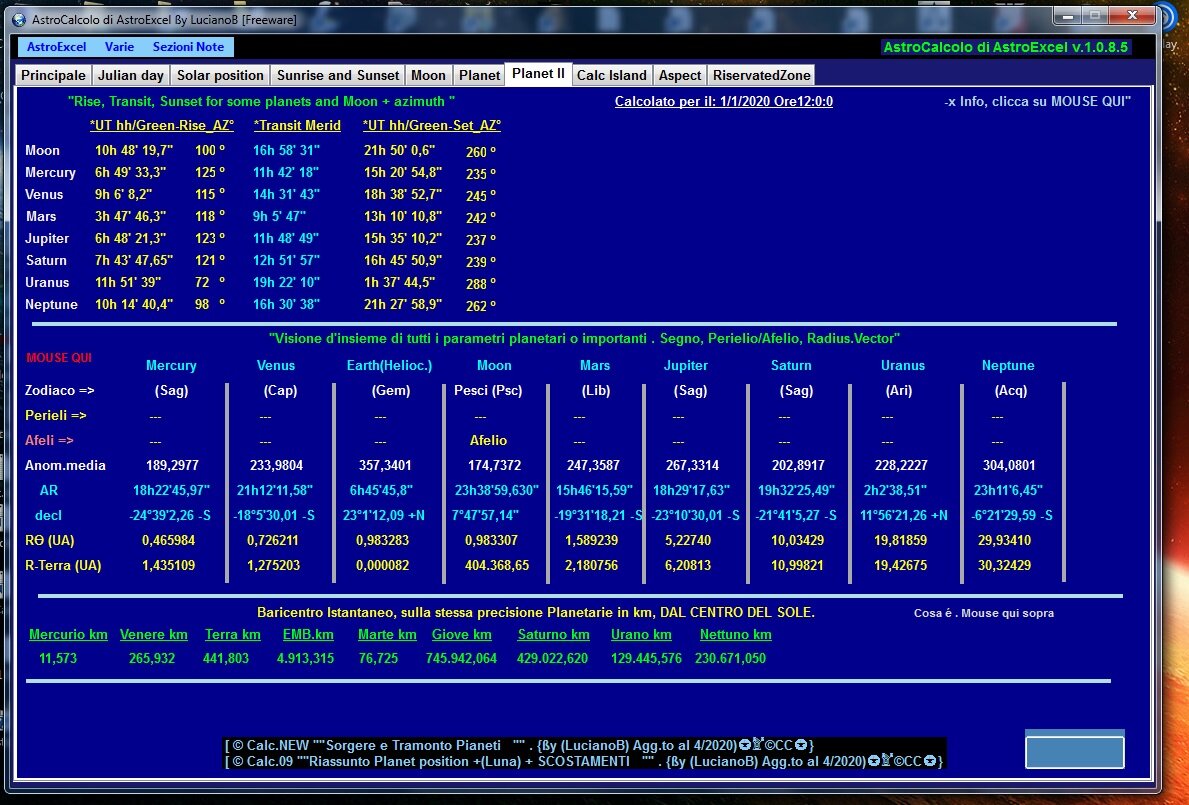Click Uranus decl value 11°56'21,26 +N

tap(903, 515)
